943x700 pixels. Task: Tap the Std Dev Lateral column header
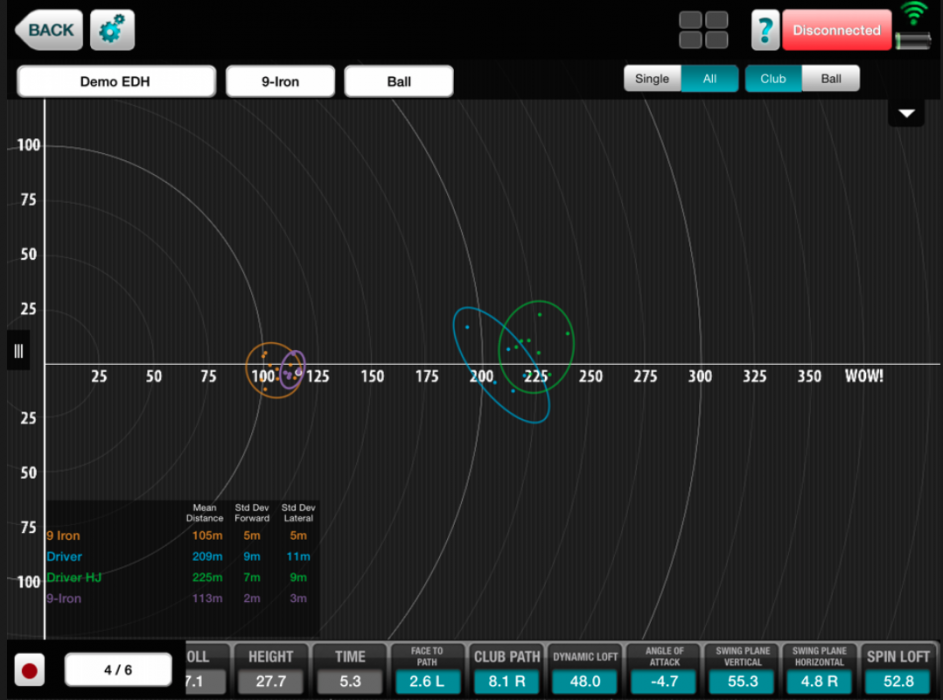point(298,513)
